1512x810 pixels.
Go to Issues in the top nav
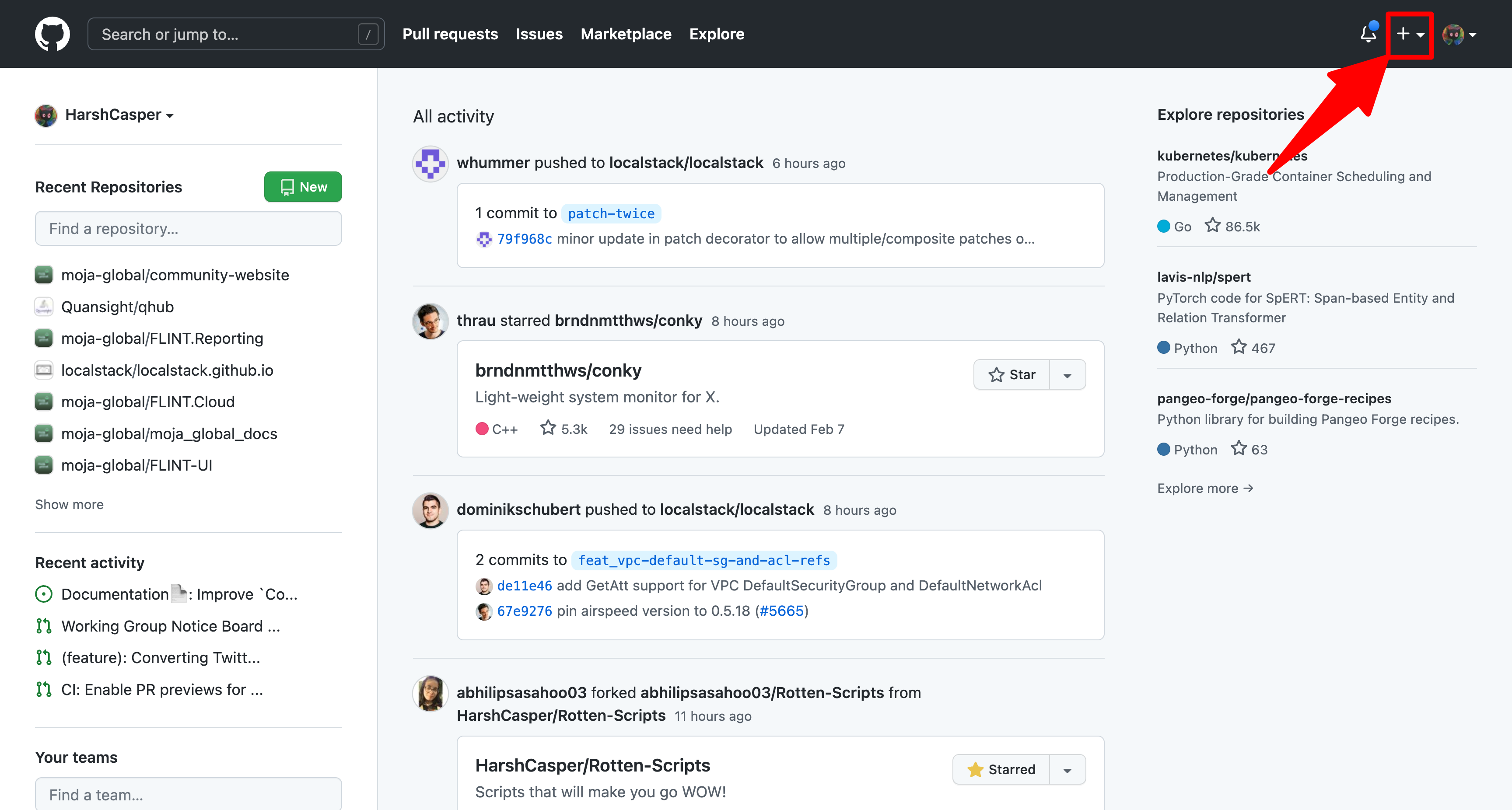click(x=539, y=34)
